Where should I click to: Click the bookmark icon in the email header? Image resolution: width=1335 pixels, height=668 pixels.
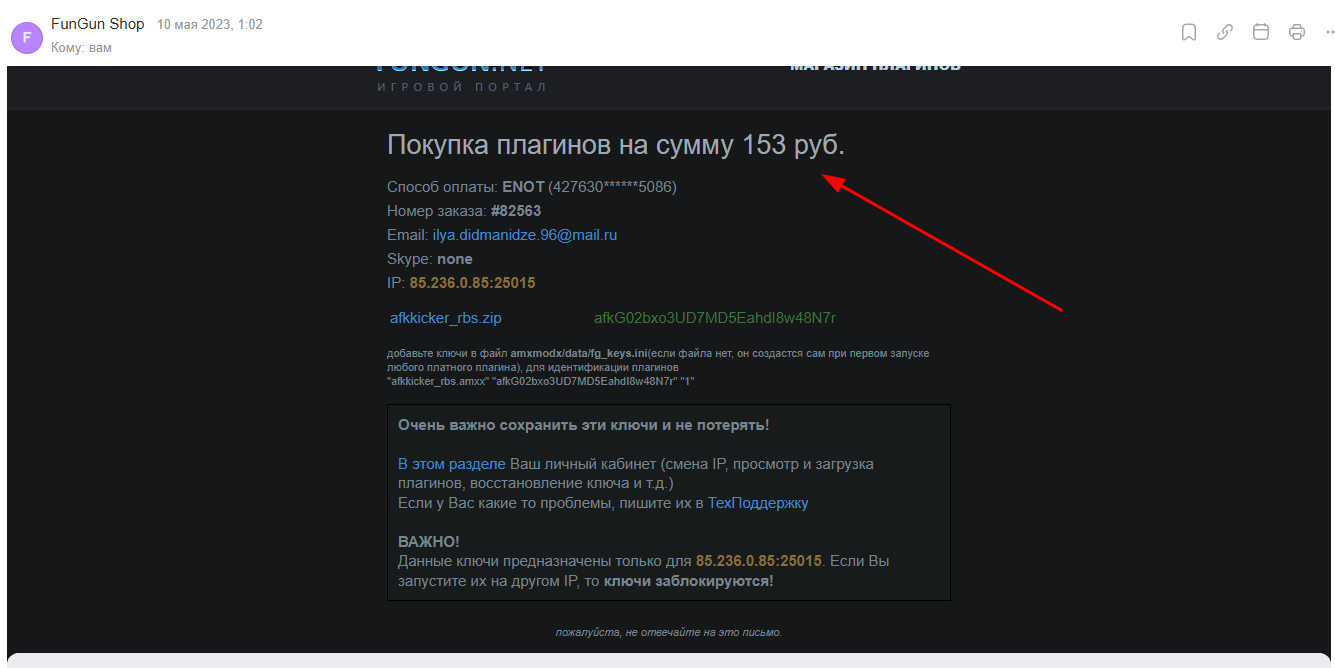pyautogui.click(x=1189, y=32)
